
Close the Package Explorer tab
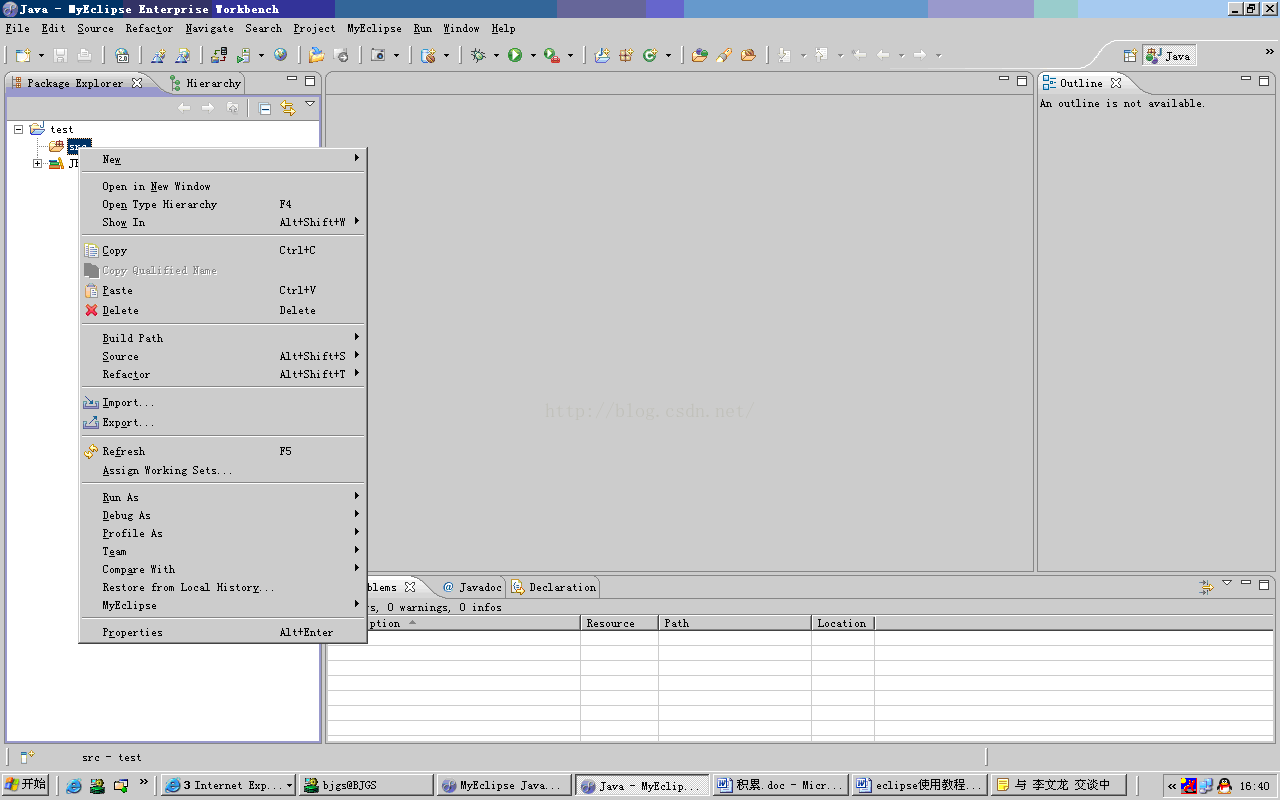(x=137, y=83)
